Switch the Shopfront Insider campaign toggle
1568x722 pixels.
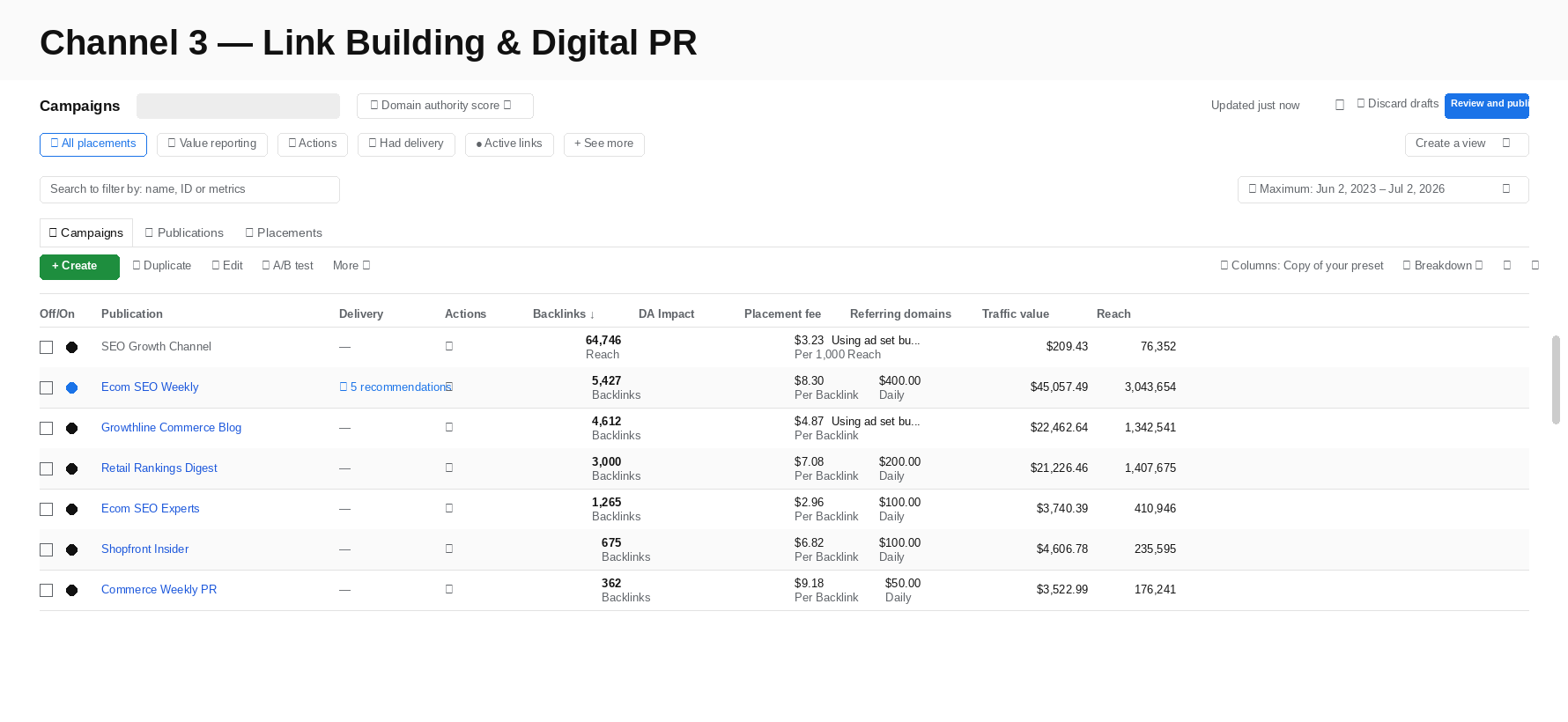coord(72,550)
